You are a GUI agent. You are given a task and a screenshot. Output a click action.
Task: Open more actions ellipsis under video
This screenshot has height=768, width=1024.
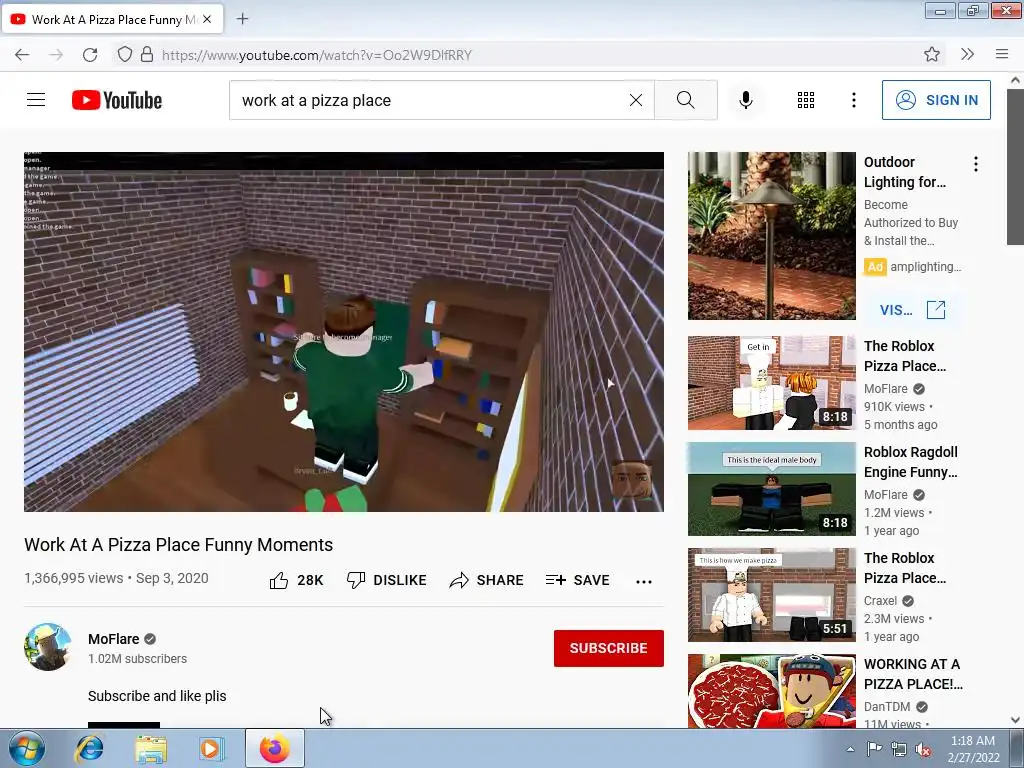click(x=644, y=581)
